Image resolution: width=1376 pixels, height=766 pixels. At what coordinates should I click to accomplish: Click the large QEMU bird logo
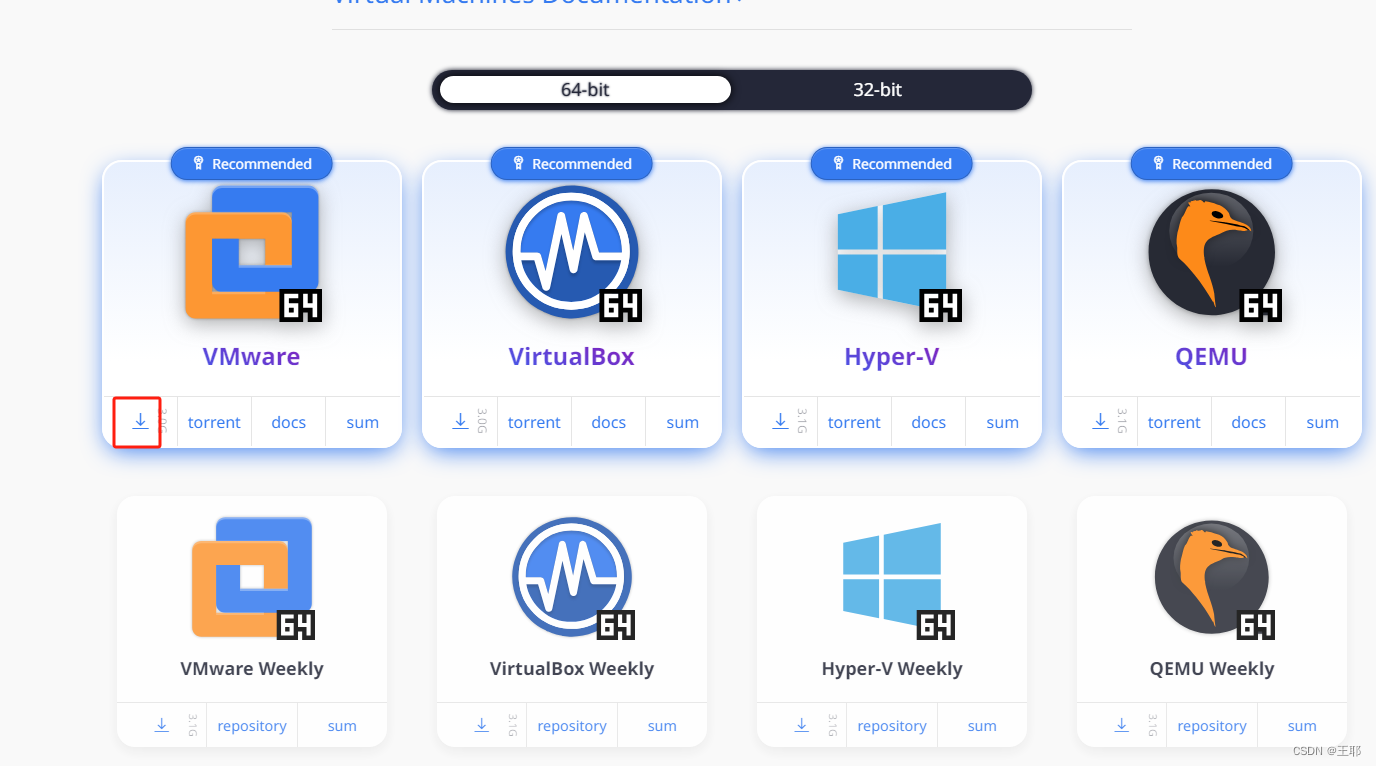tap(1213, 253)
